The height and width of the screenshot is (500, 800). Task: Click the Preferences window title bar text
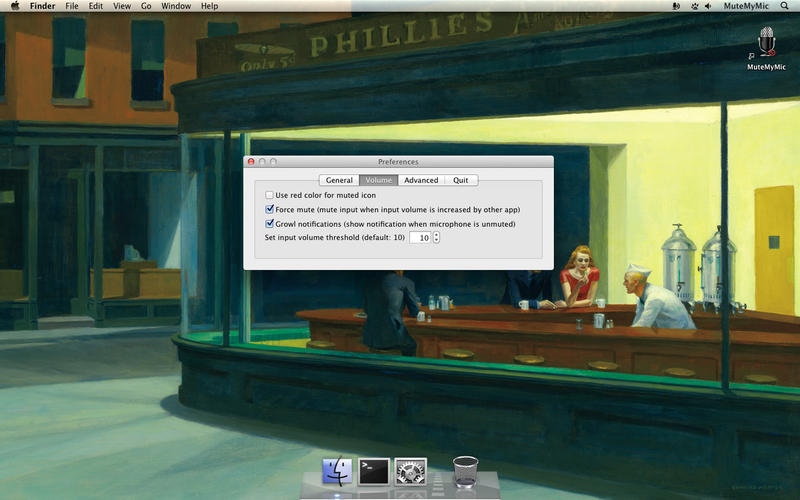[x=398, y=162]
